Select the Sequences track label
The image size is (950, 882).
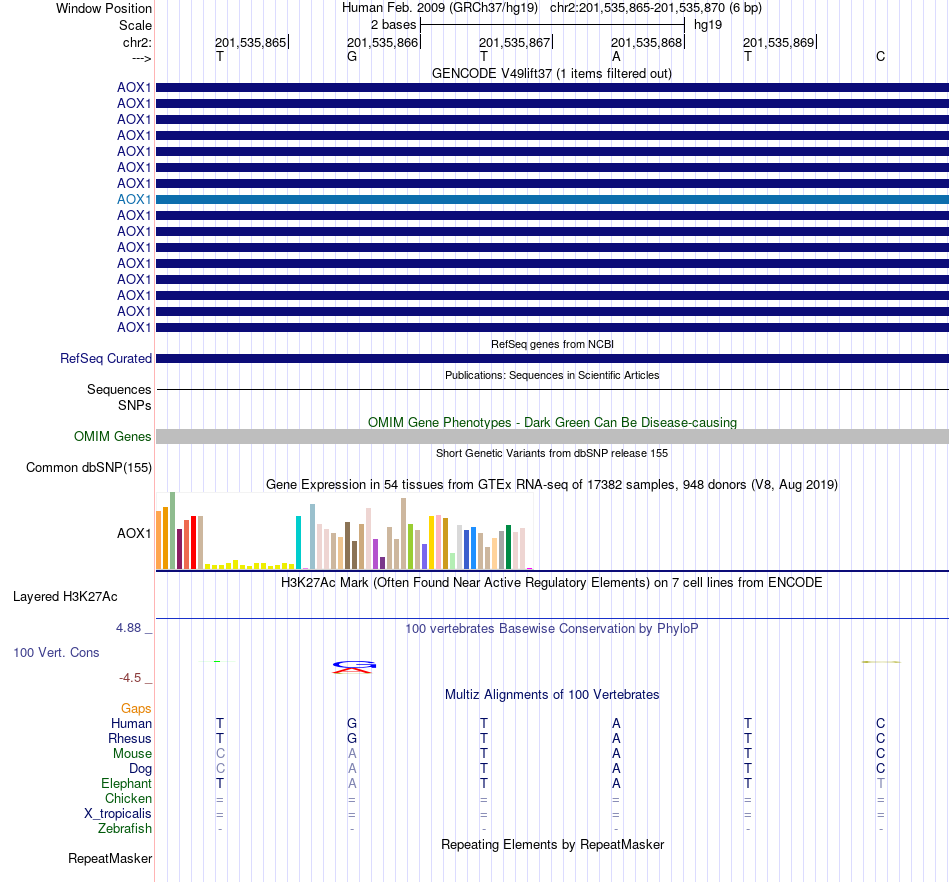tap(119, 390)
